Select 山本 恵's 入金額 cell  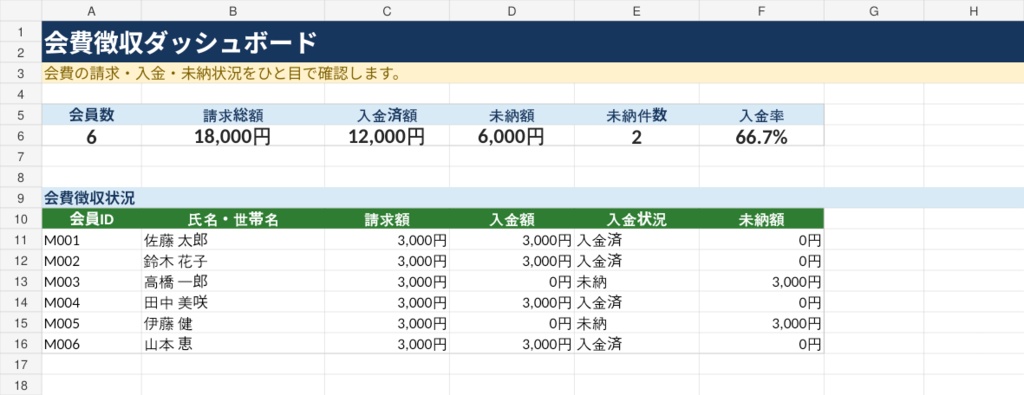click(512, 343)
